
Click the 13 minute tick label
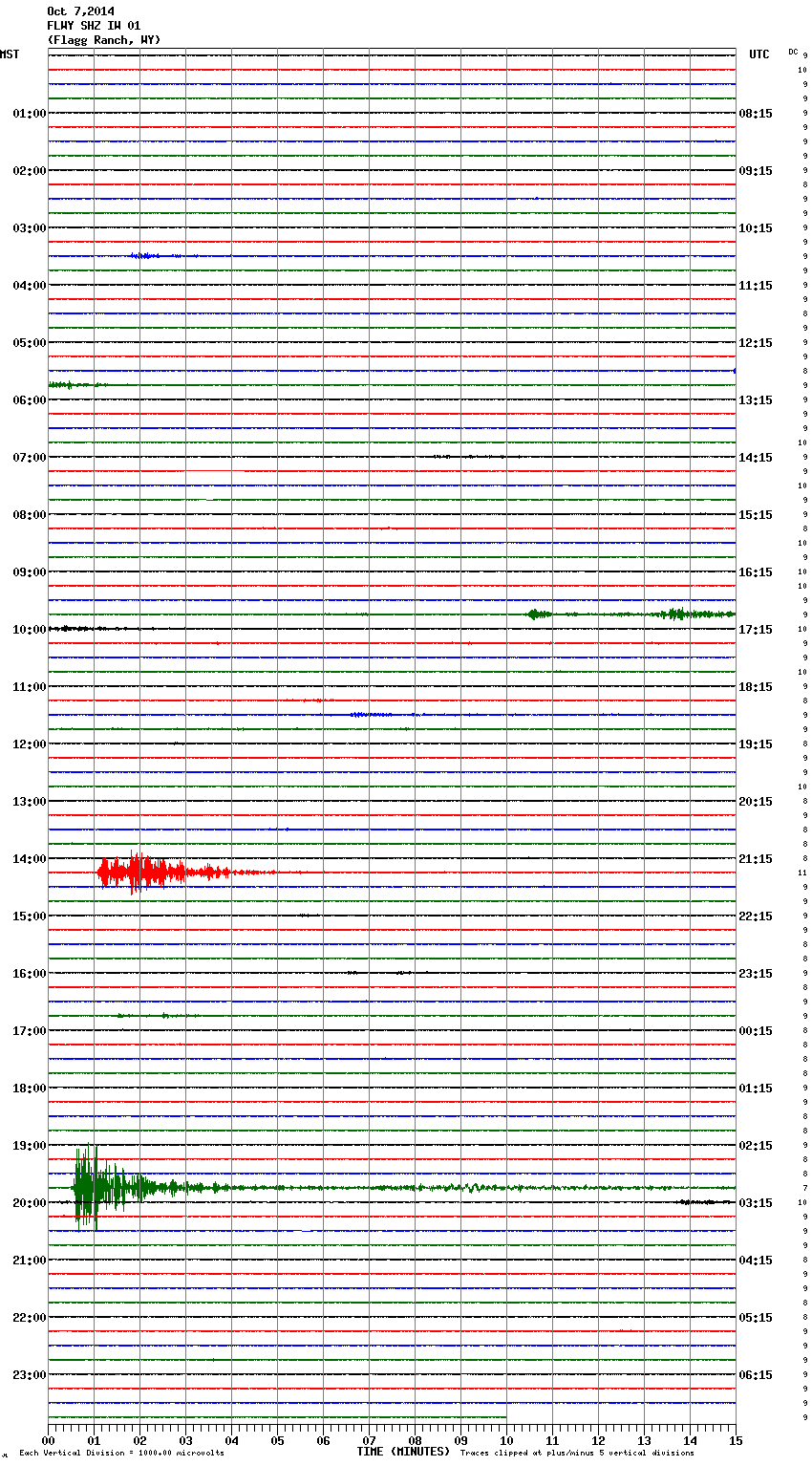pos(644,1440)
